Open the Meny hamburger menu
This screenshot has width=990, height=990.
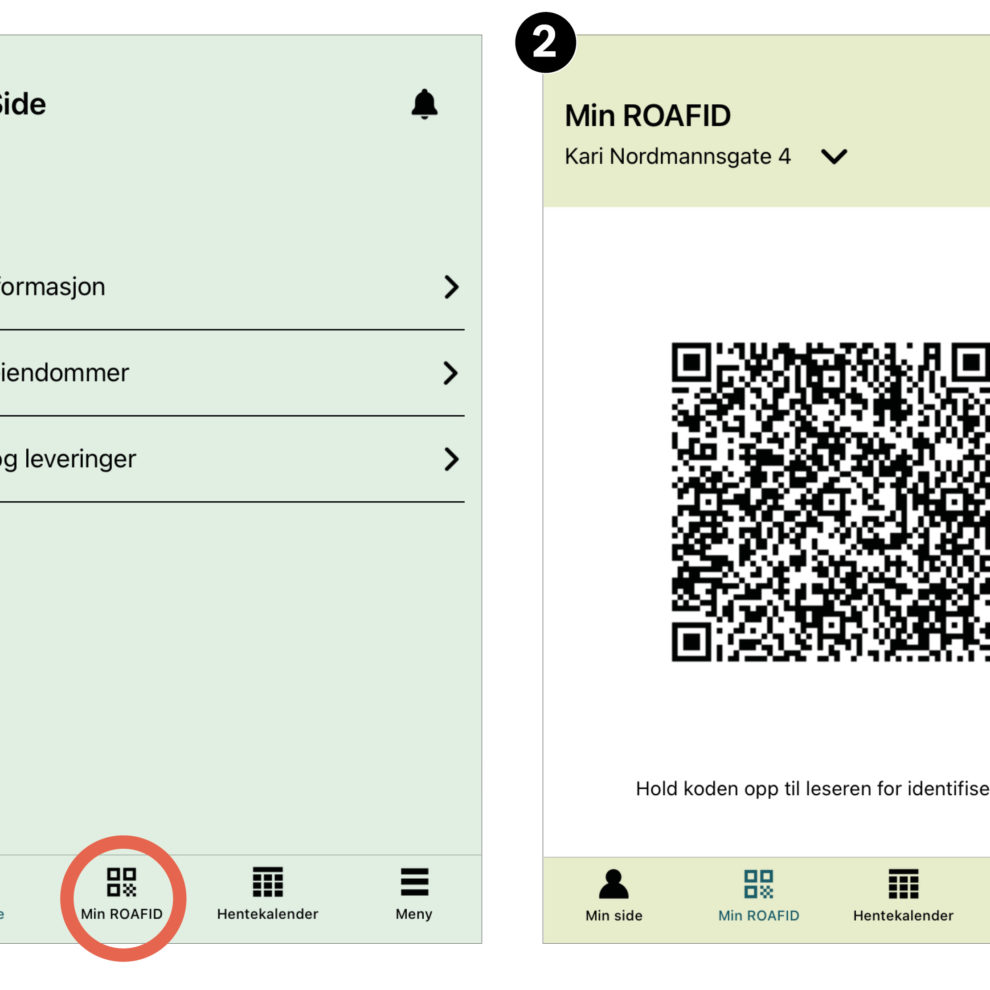414,893
